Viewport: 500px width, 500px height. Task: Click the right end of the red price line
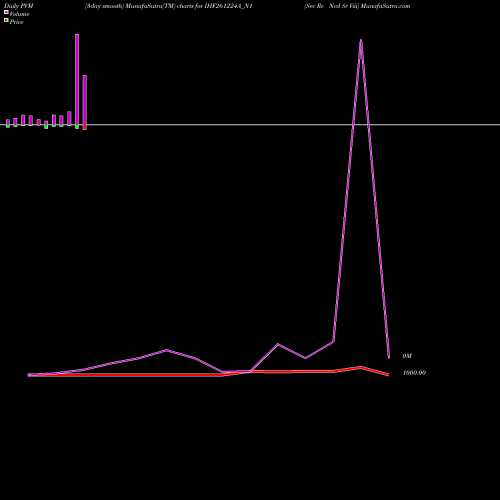pyautogui.click(x=388, y=375)
